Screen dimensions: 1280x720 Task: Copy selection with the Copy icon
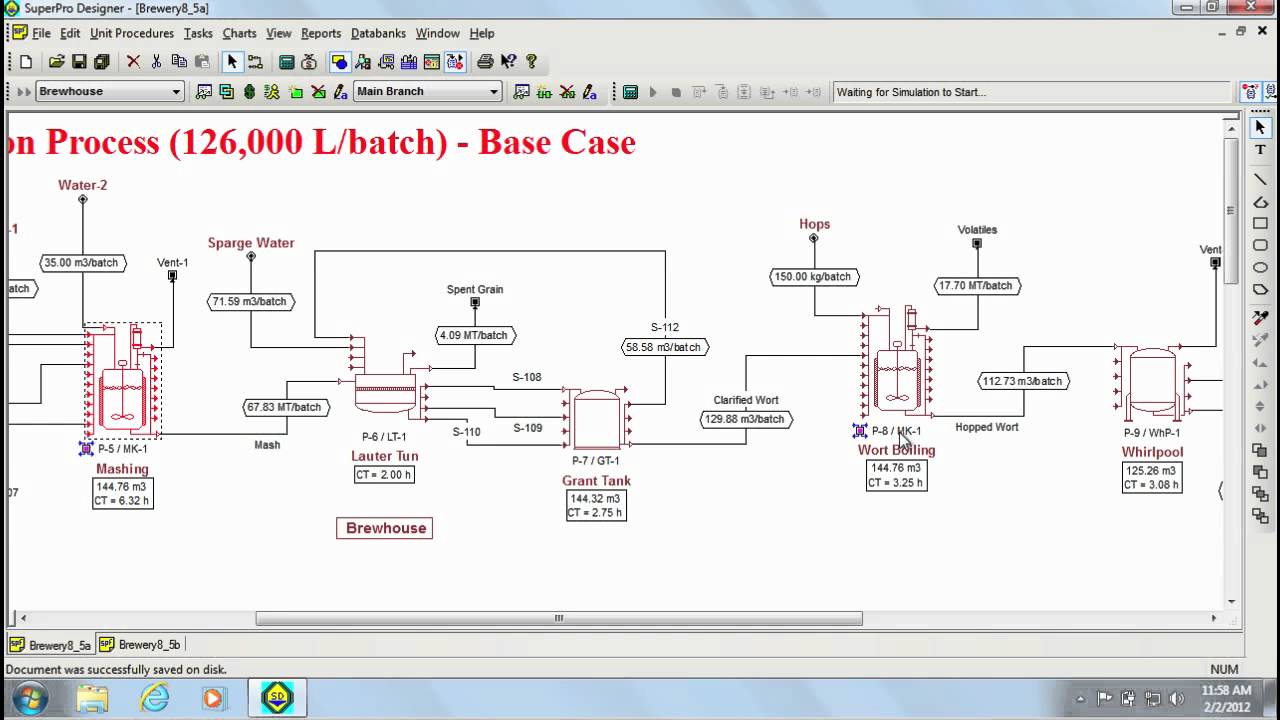(x=179, y=62)
